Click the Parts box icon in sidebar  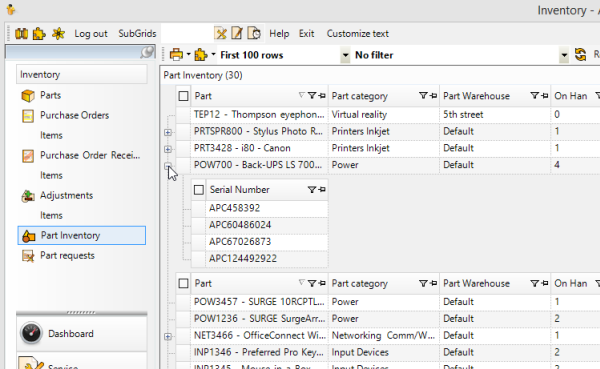[28, 95]
